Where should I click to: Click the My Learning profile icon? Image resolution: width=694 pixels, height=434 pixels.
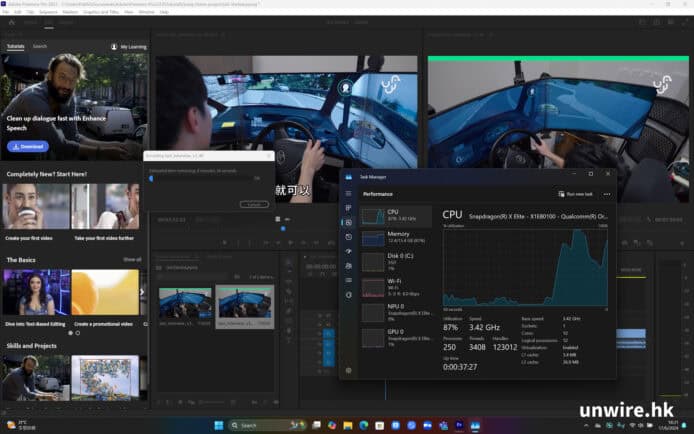pyautogui.click(x=114, y=46)
